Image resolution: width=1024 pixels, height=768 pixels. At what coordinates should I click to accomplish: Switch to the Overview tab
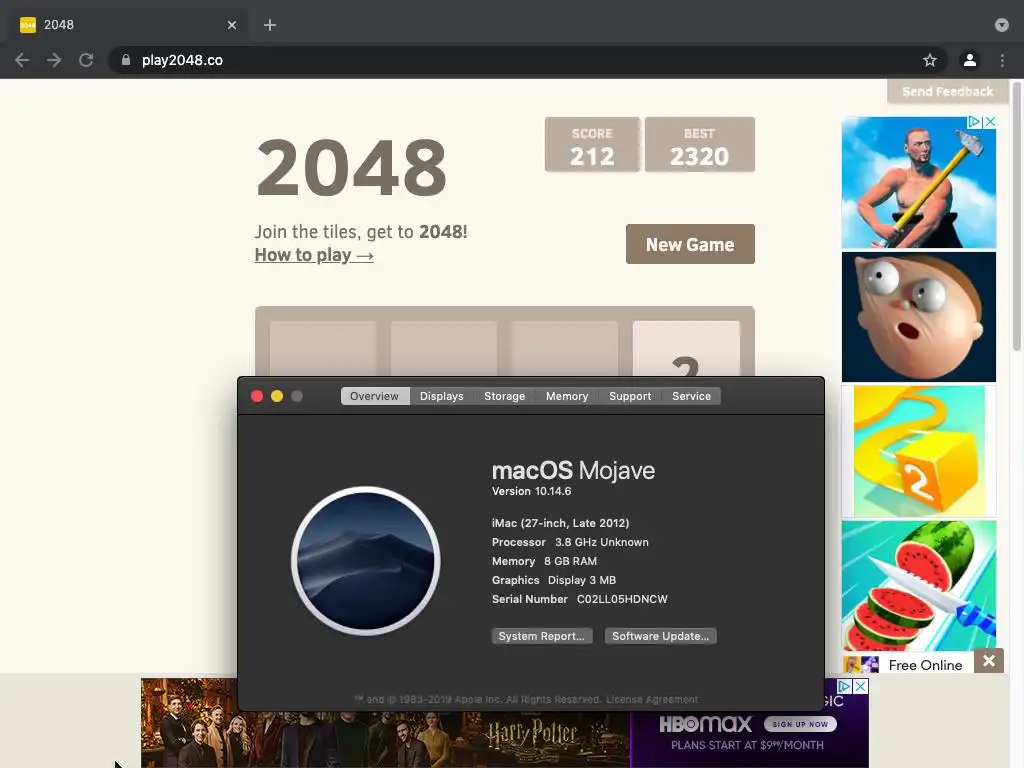(x=374, y=396)
